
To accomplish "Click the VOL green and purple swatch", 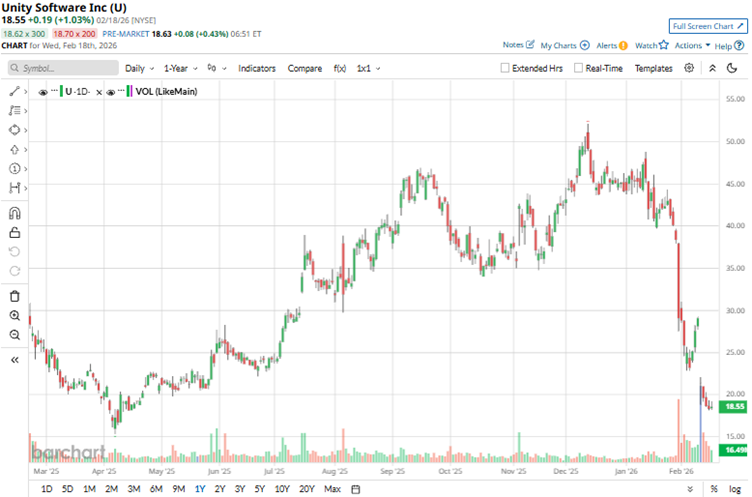I will pyautogui.click(x=129, y=91).
